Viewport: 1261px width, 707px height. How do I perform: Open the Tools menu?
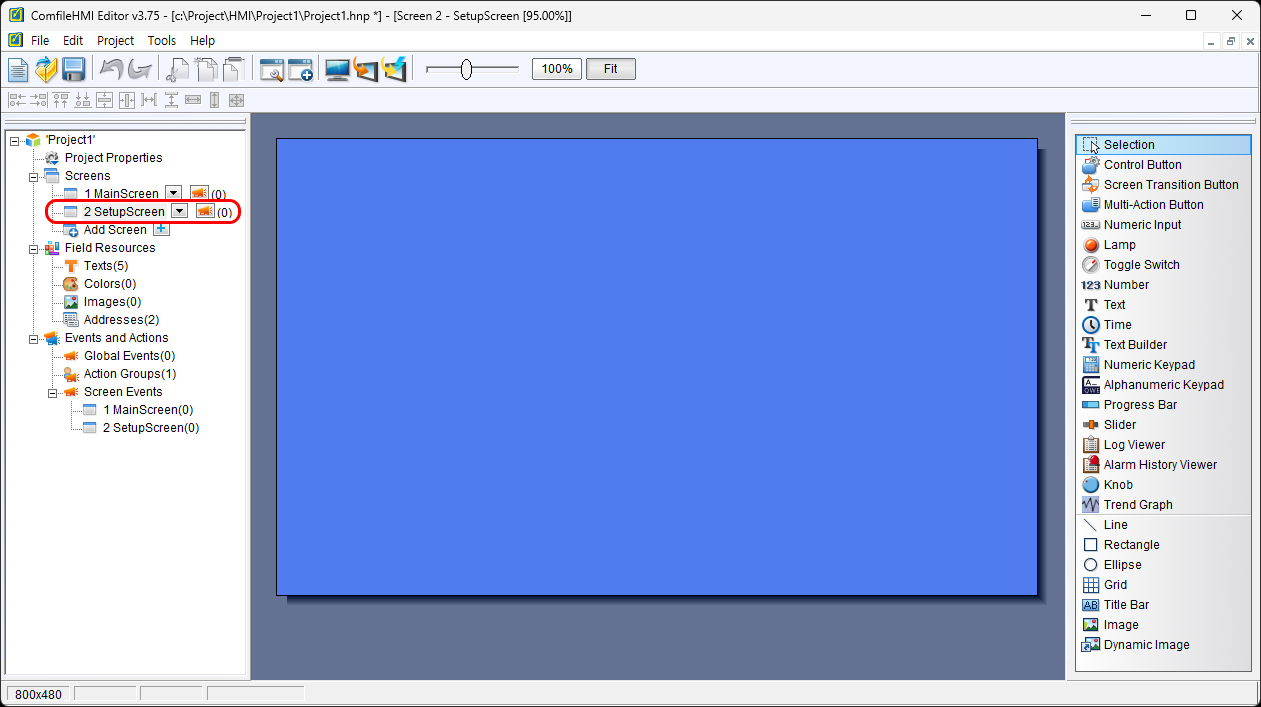click(161, 41)
